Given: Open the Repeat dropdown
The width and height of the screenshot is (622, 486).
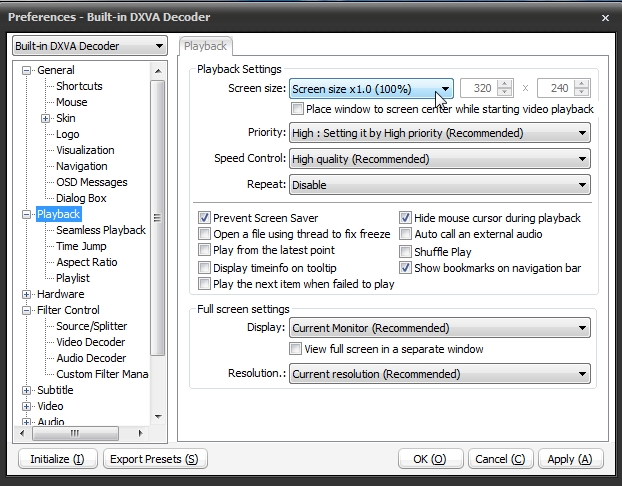Looking at the screenshot, I should pyautogui.click(x=440, y=185).
